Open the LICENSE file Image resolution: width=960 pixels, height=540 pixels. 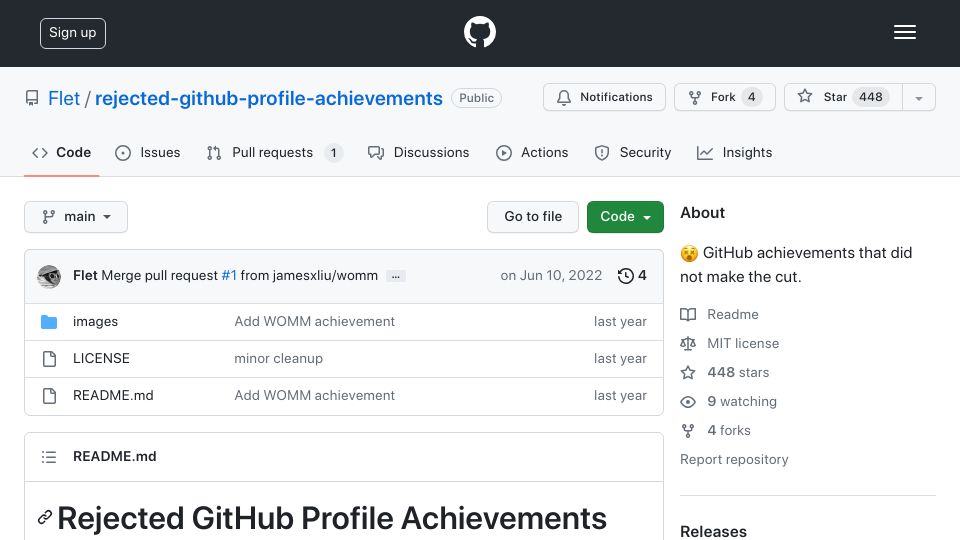point(101,358)
